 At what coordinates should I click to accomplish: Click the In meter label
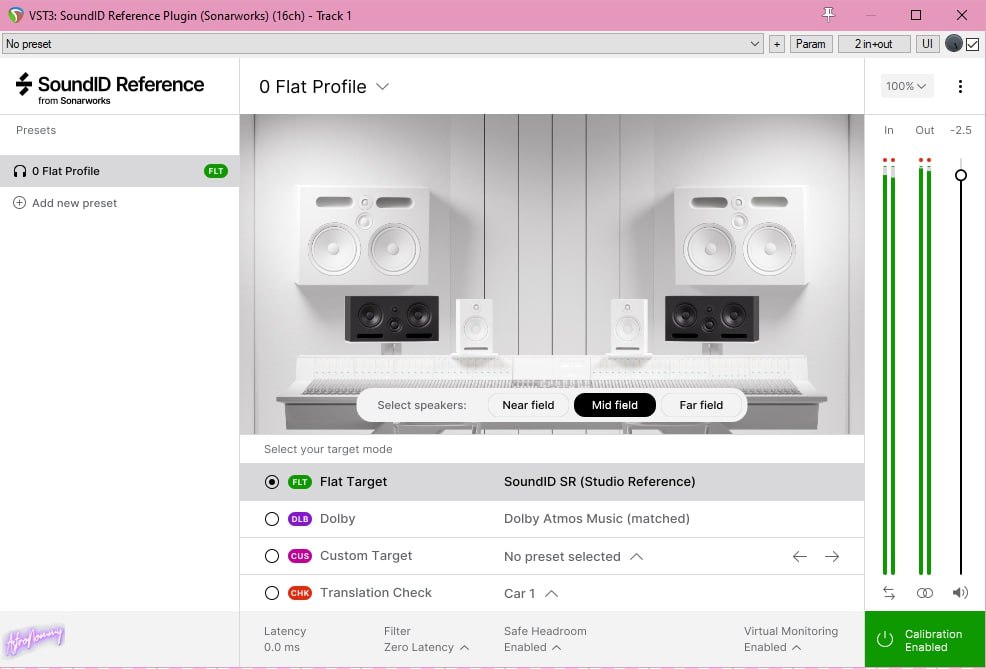[x=889, y=130]
